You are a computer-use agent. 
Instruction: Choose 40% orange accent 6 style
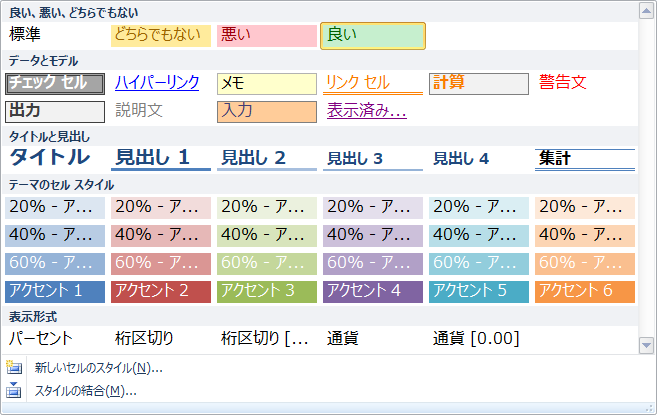coord(585,236)
